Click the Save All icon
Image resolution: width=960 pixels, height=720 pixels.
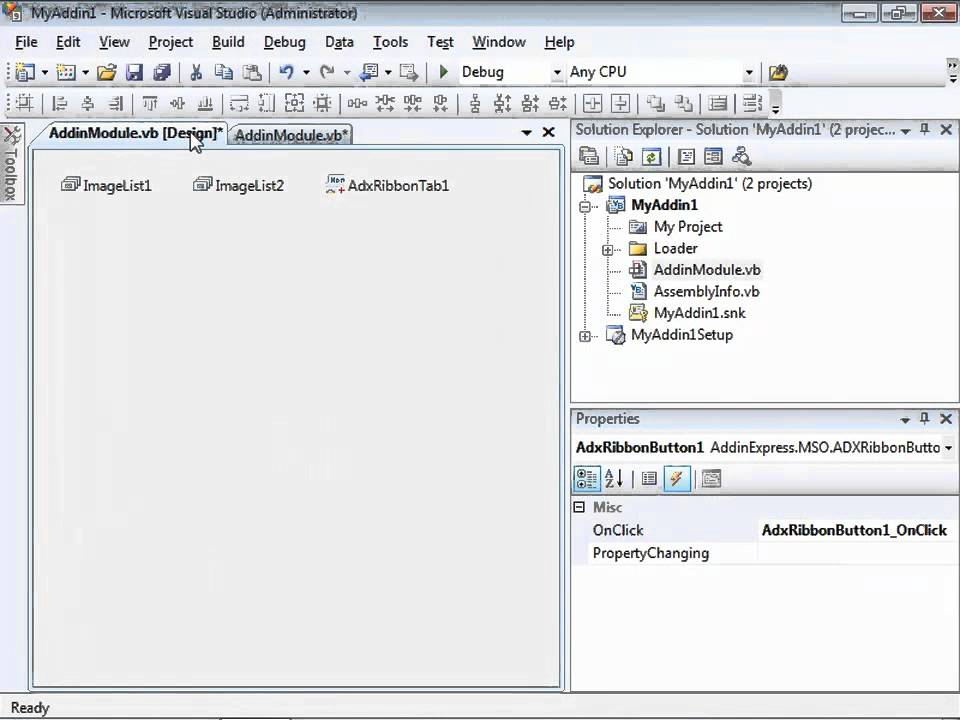pos(162,72)
